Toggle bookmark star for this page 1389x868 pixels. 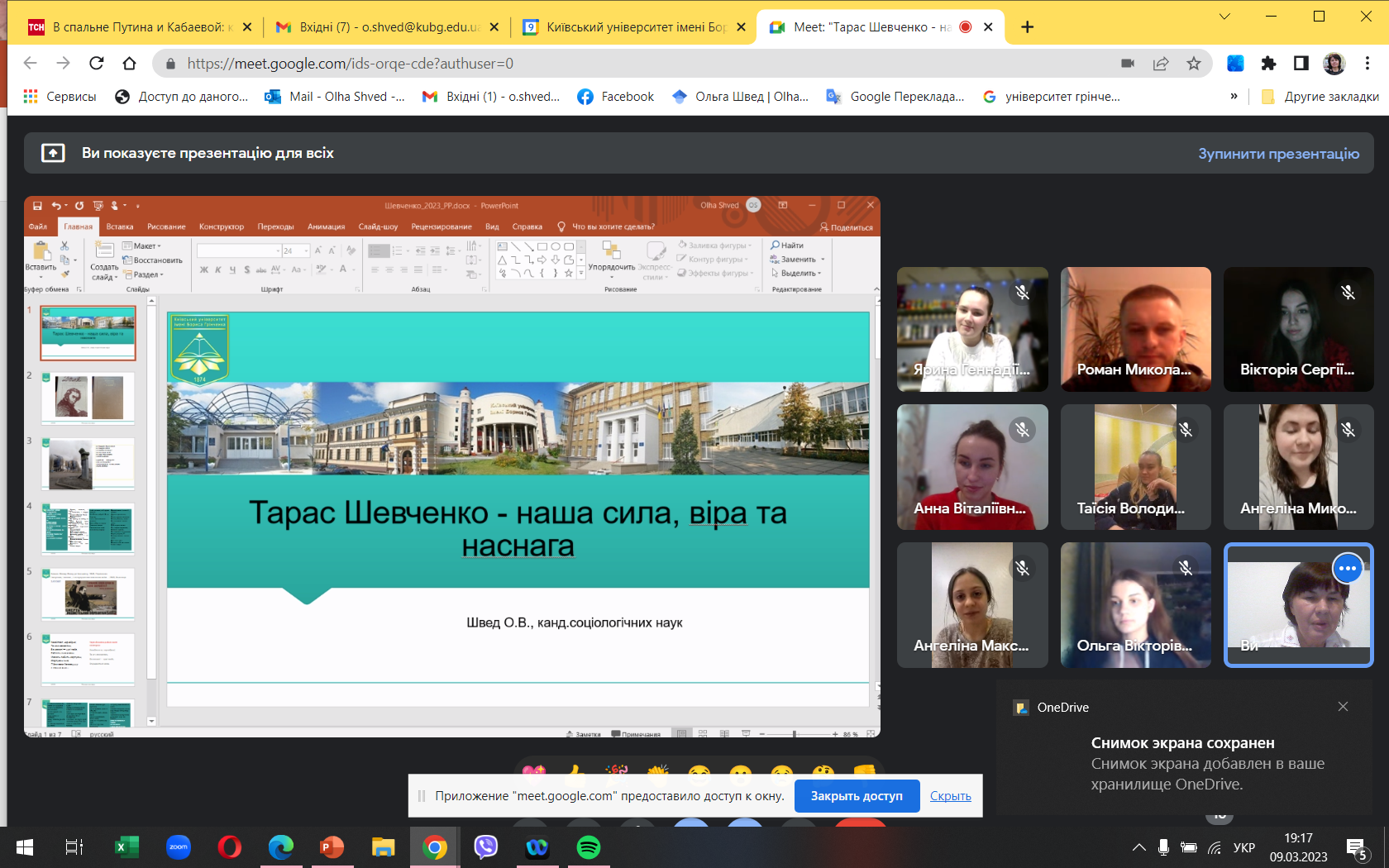tap(1194, 64)
